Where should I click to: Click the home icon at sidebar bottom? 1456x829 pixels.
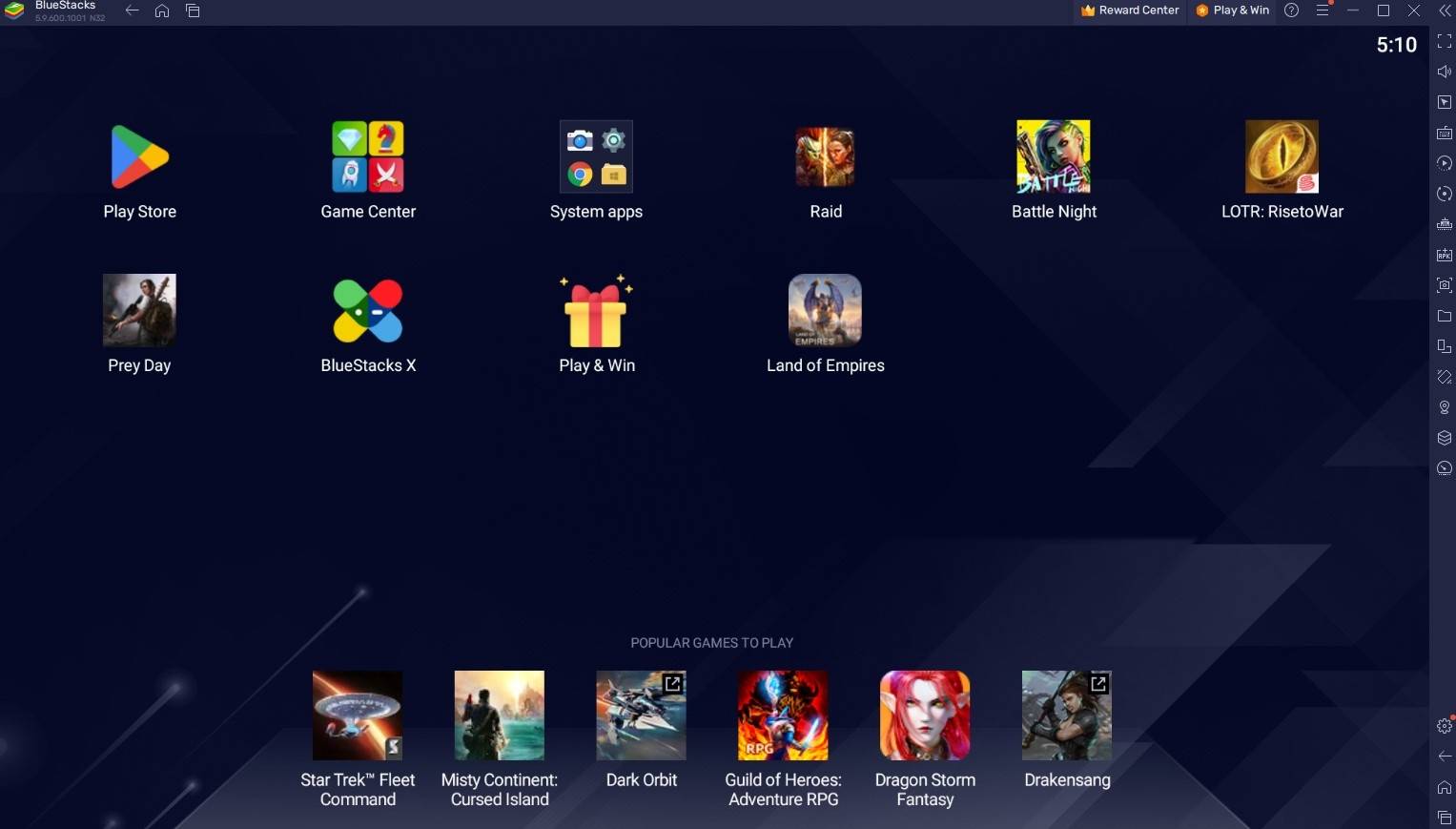click(x=1445, y=787)
